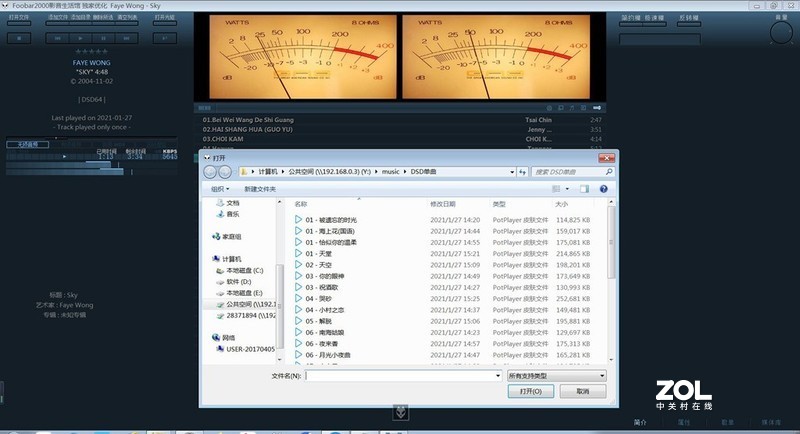Select playlist track 01.Bei Wei Wang De Shi Guang
This screenshot has height=434, width=800.
coord(399,120)
